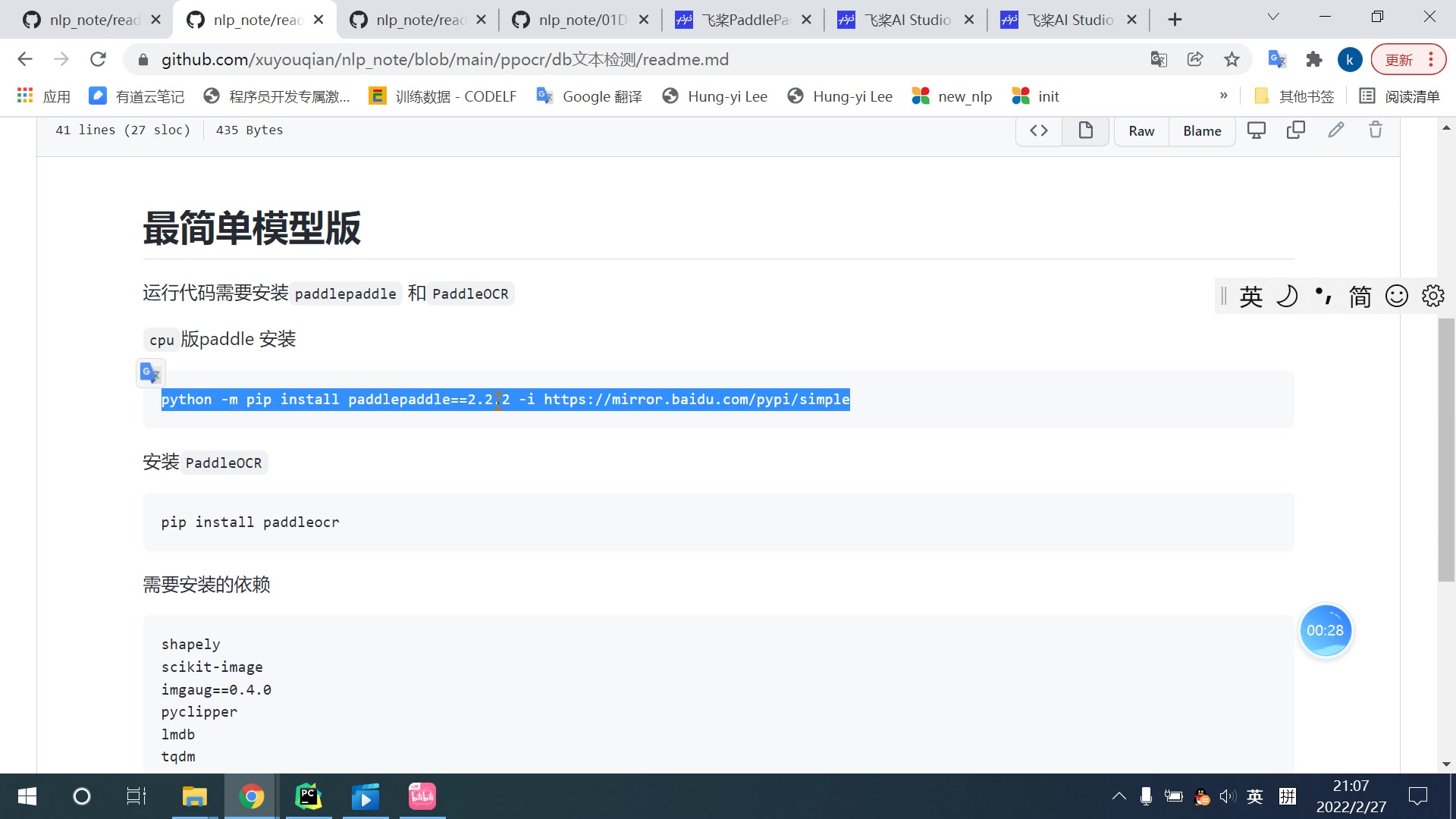1456x819 pixels.
Task: Open Raw file view
Action: pos(1141,130)
